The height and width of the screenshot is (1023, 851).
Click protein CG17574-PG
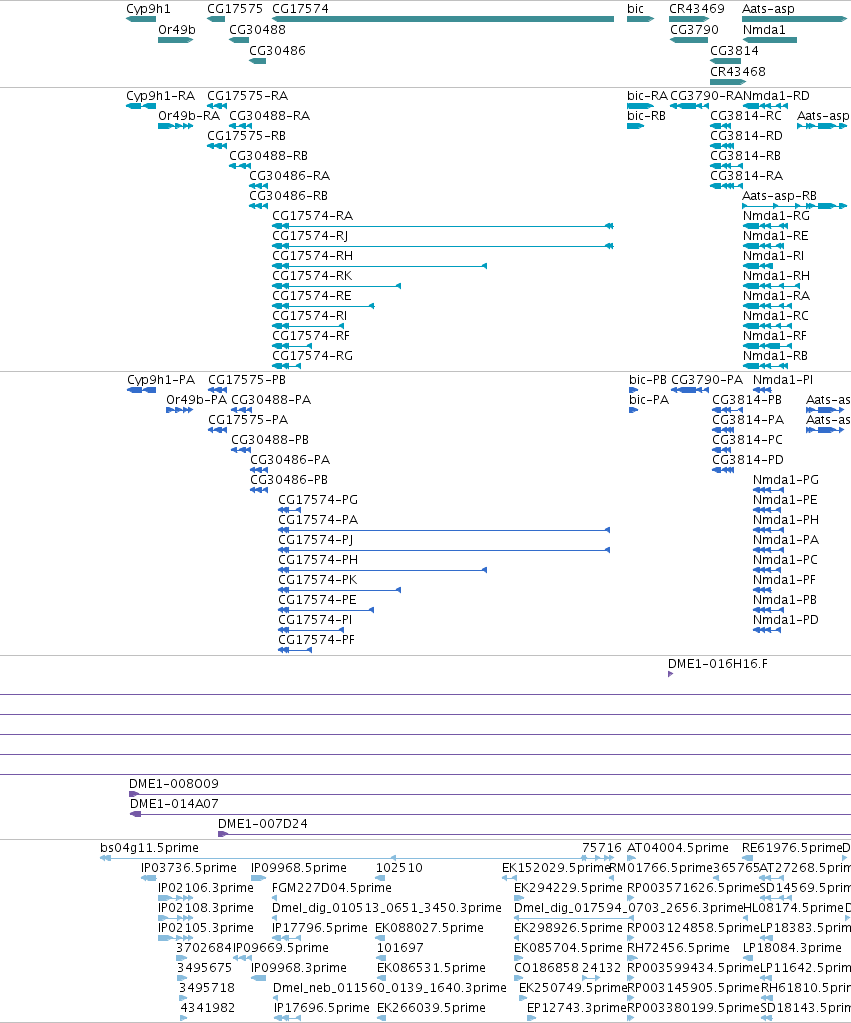[290, 510]
